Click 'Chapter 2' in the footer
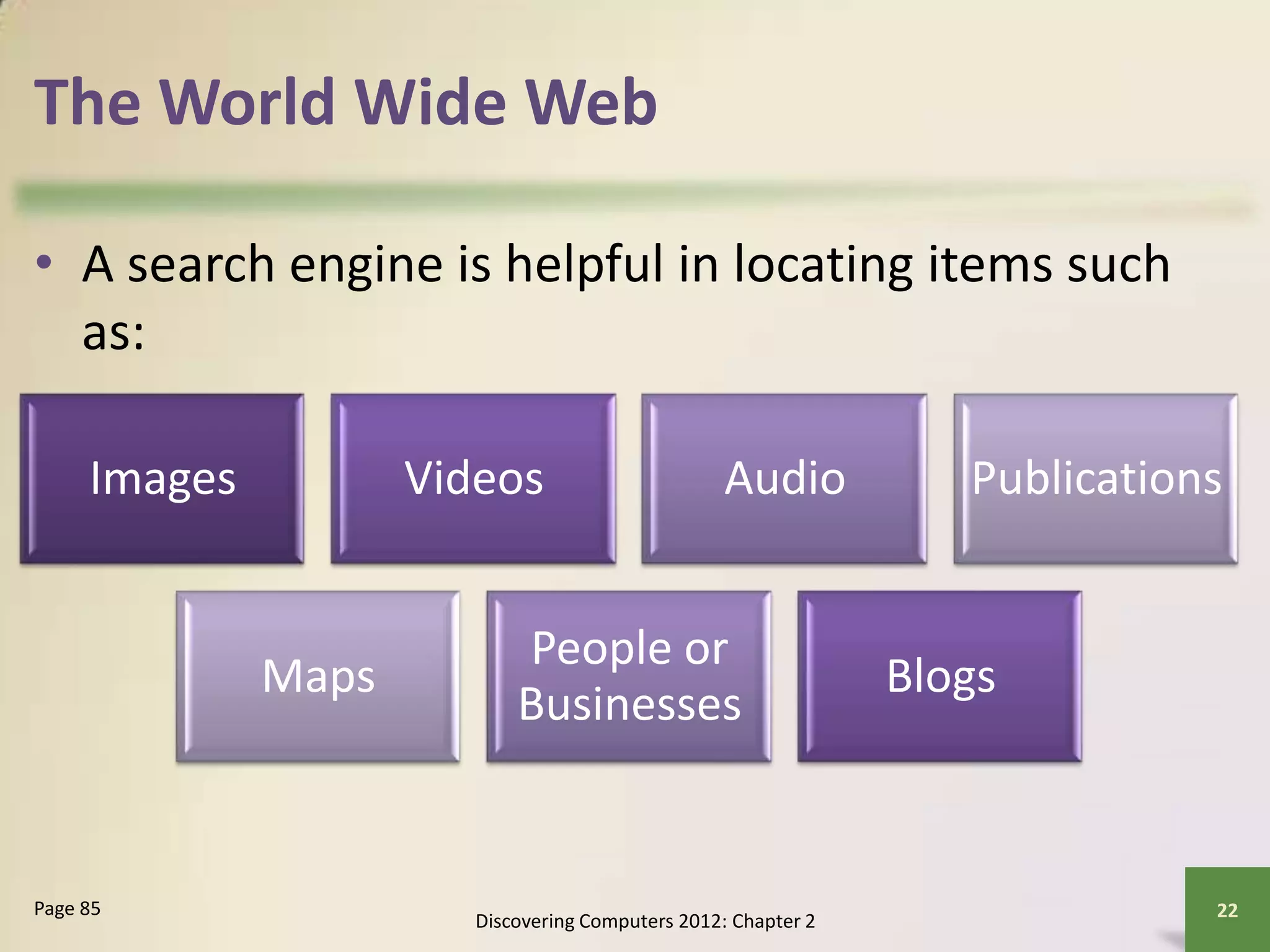 (x=773, y=922)
